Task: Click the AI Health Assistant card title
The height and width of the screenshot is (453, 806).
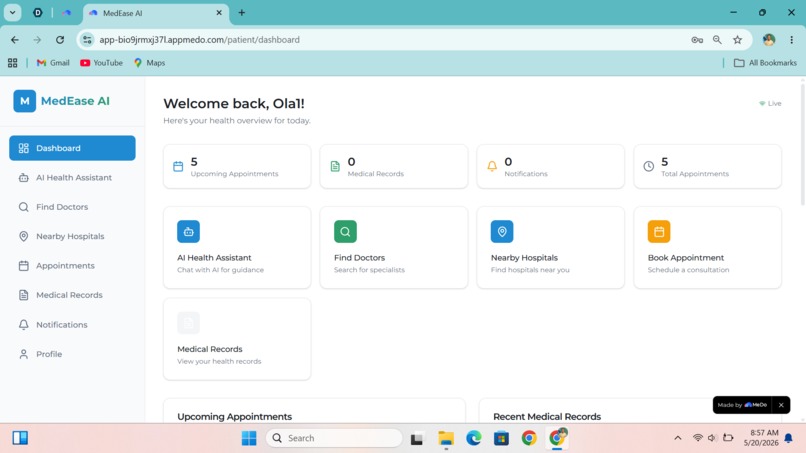Action: (x=214, y=258)
